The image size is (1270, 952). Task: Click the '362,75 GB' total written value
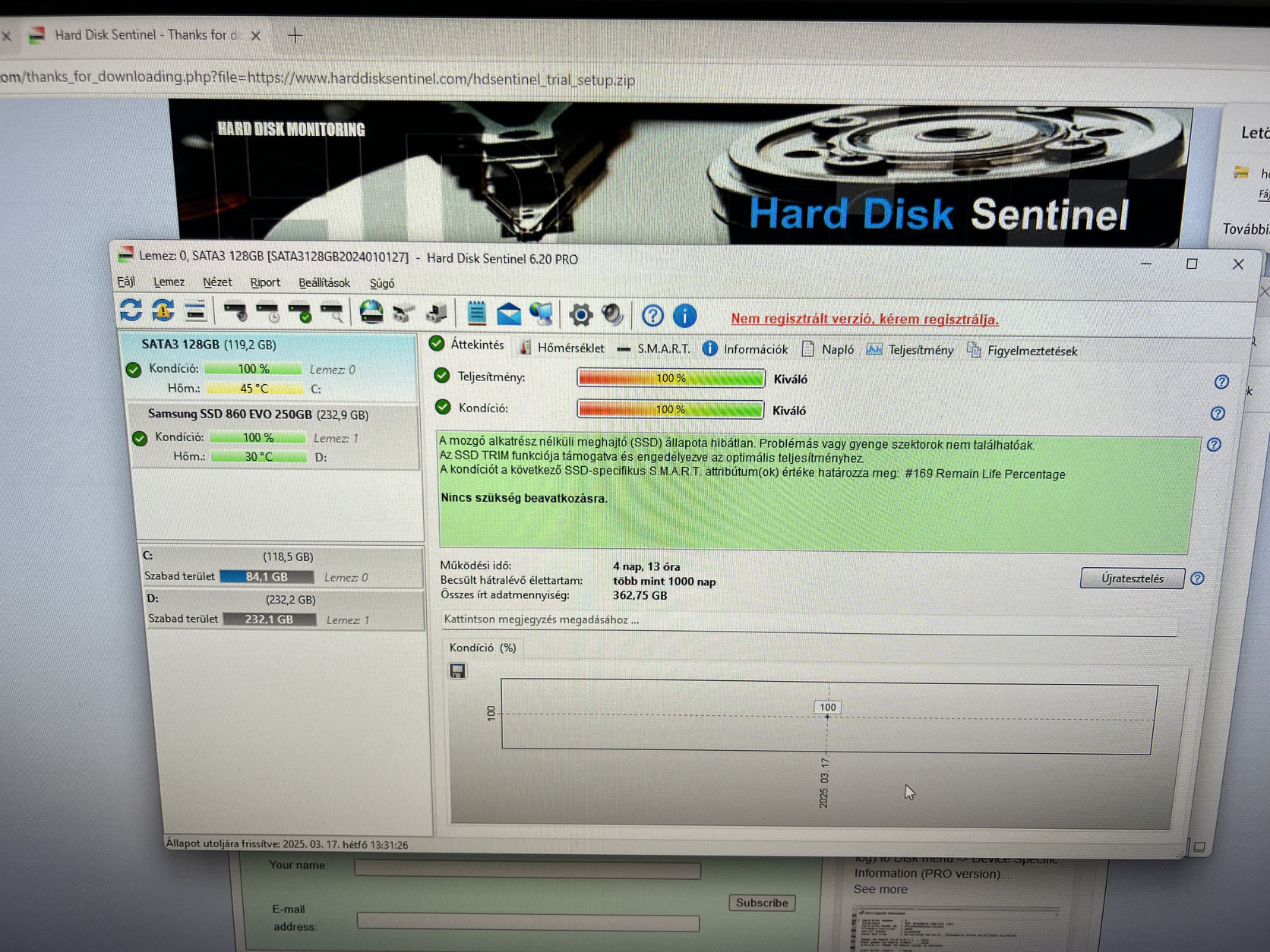640,596
